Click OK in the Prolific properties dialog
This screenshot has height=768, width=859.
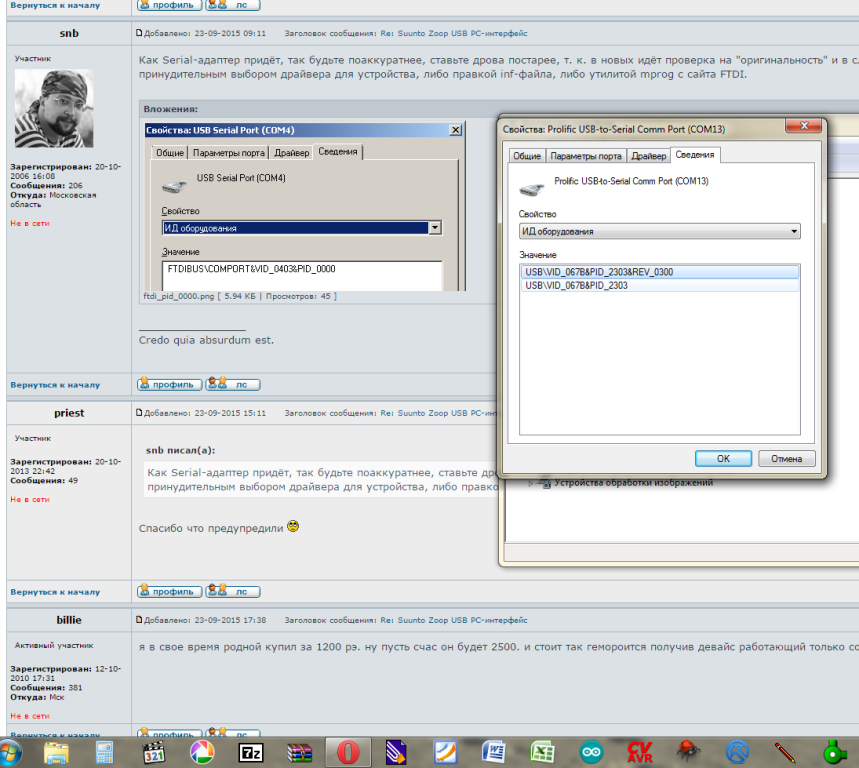tap(723, 458)
